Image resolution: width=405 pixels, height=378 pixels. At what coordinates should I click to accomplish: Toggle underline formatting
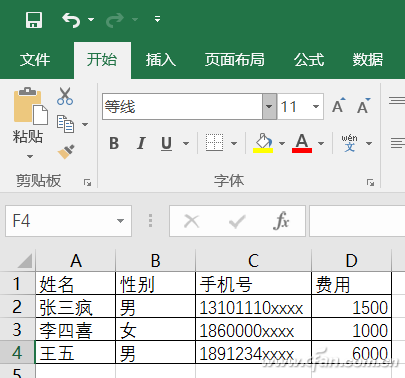click(x=166, y=143)
